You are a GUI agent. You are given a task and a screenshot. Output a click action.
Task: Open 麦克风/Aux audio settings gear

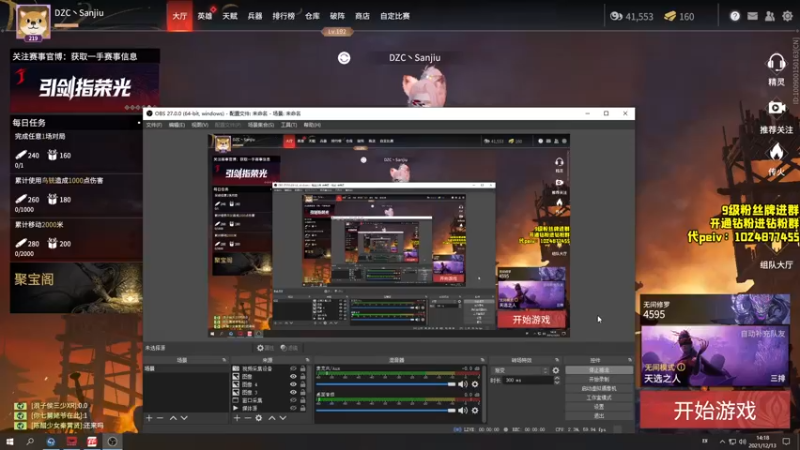(475, 384)
